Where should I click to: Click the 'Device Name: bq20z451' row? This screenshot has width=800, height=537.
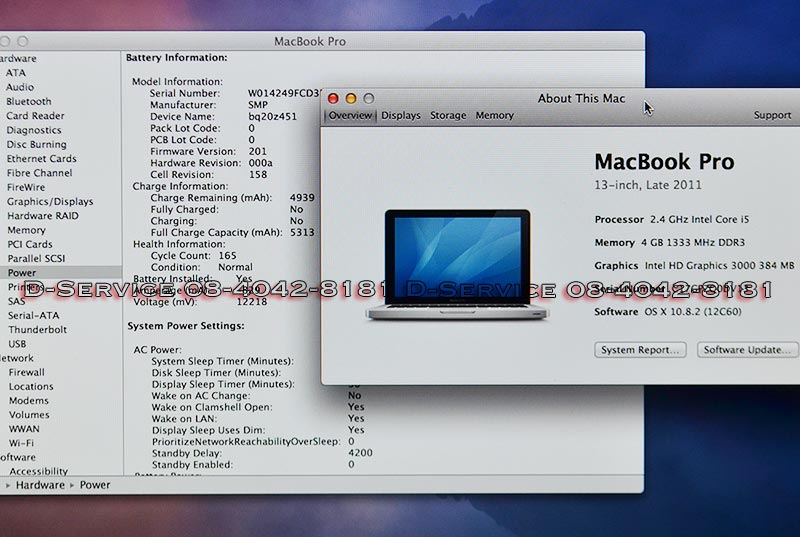tap(223, 117)
